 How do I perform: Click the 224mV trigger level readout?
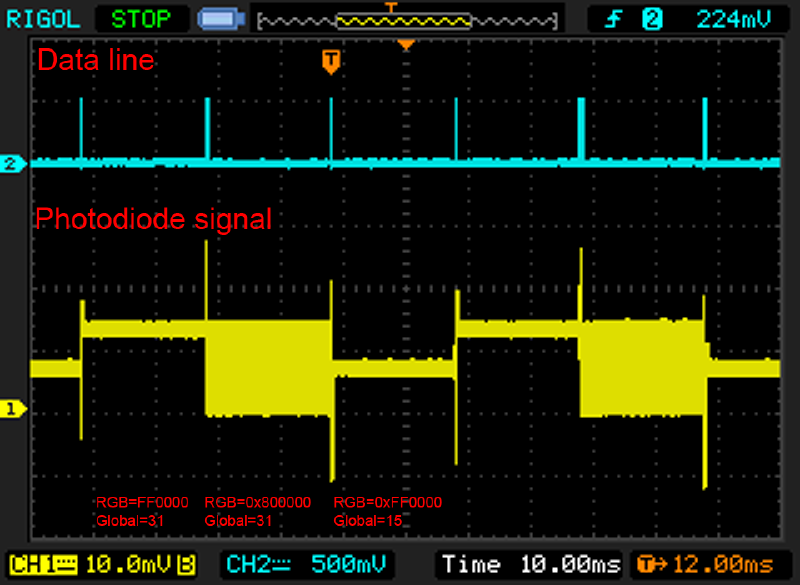(x=734, y=17)
